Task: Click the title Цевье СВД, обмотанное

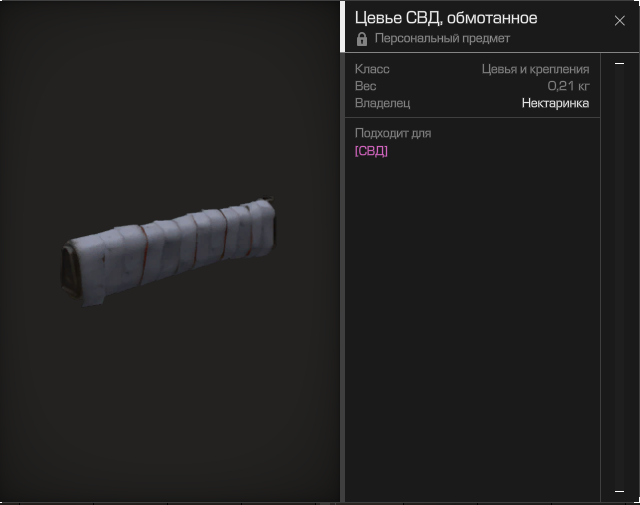Action: (x=446, y=18)
